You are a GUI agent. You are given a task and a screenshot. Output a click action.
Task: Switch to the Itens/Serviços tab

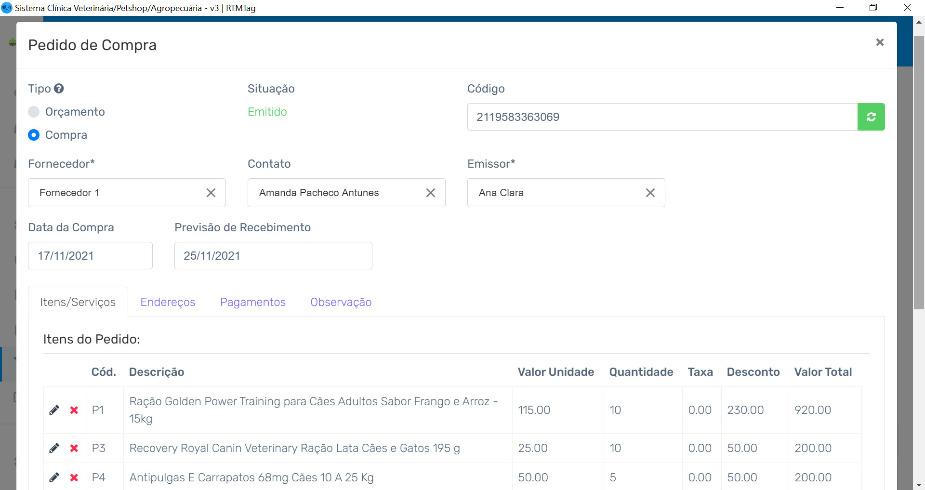click(x=78, y=302)
